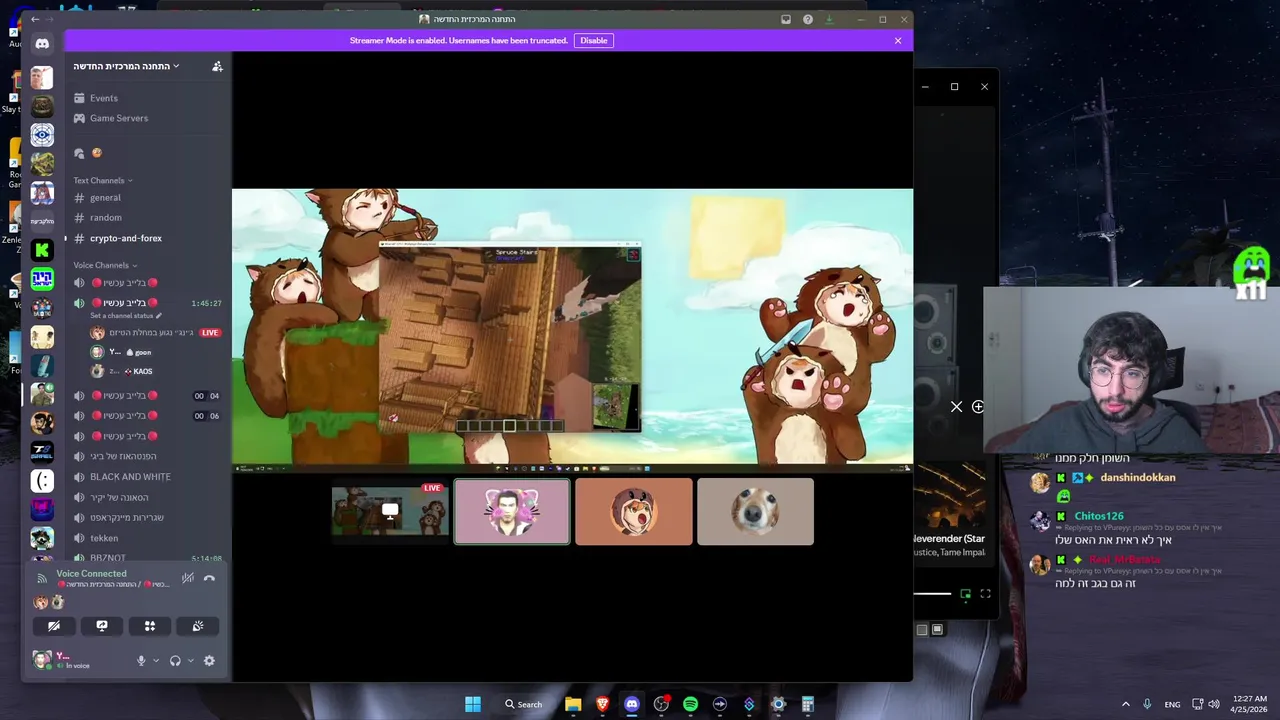Click the voice connection signal icon
The width and height of the screenshot is (1280, 720).
[42, 578]
